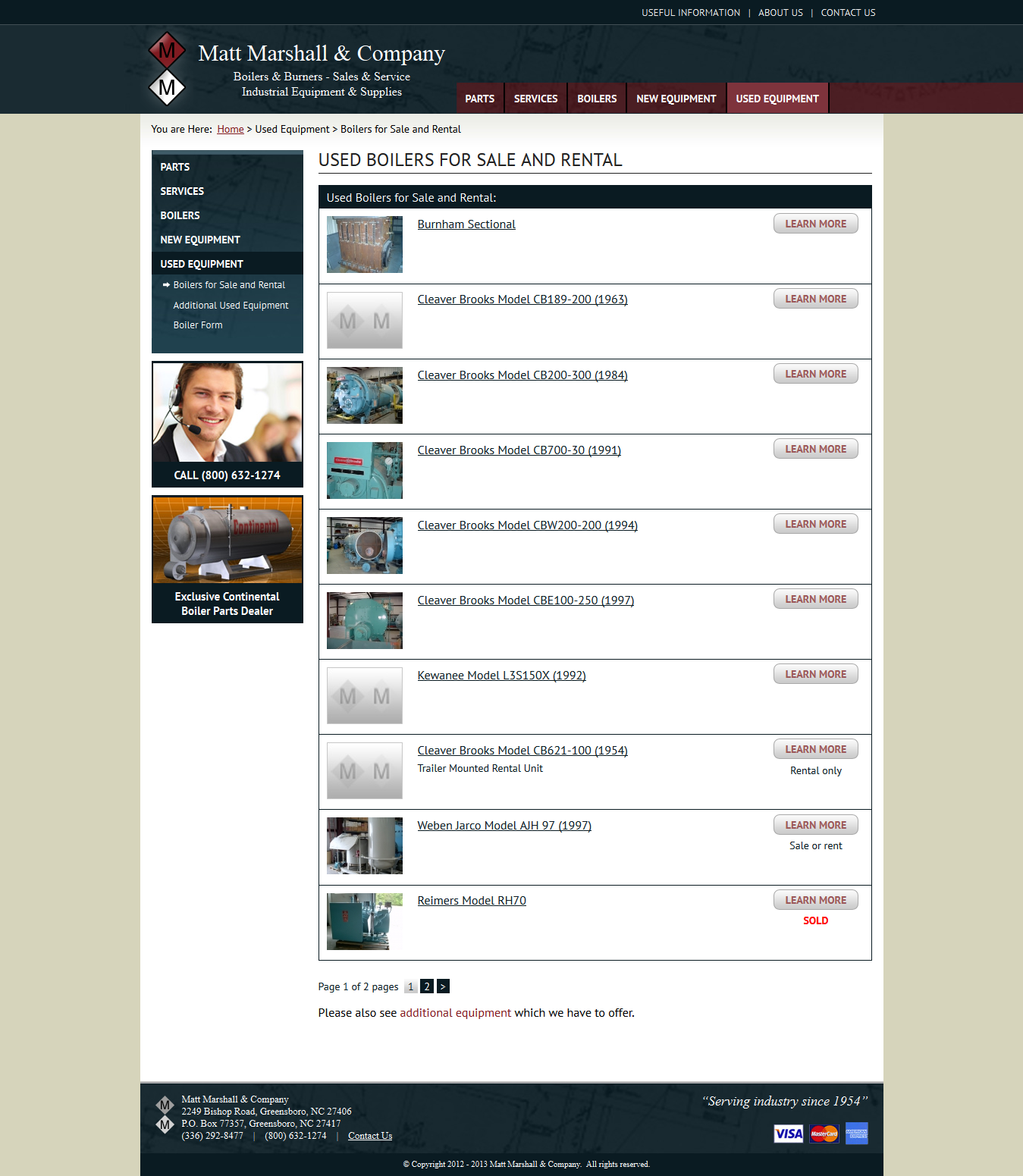This screenshot has width=1023, height=1176.
Task: Click the American Express icon in footer
Action: click(857, 1134)
